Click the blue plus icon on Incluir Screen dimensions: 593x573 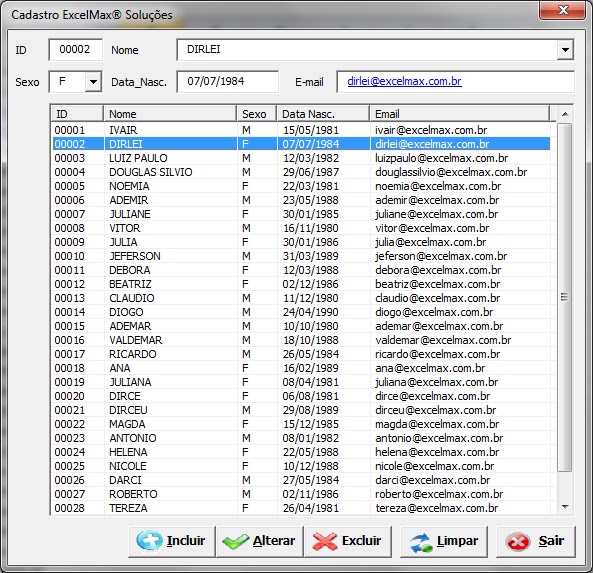[149, 541]
